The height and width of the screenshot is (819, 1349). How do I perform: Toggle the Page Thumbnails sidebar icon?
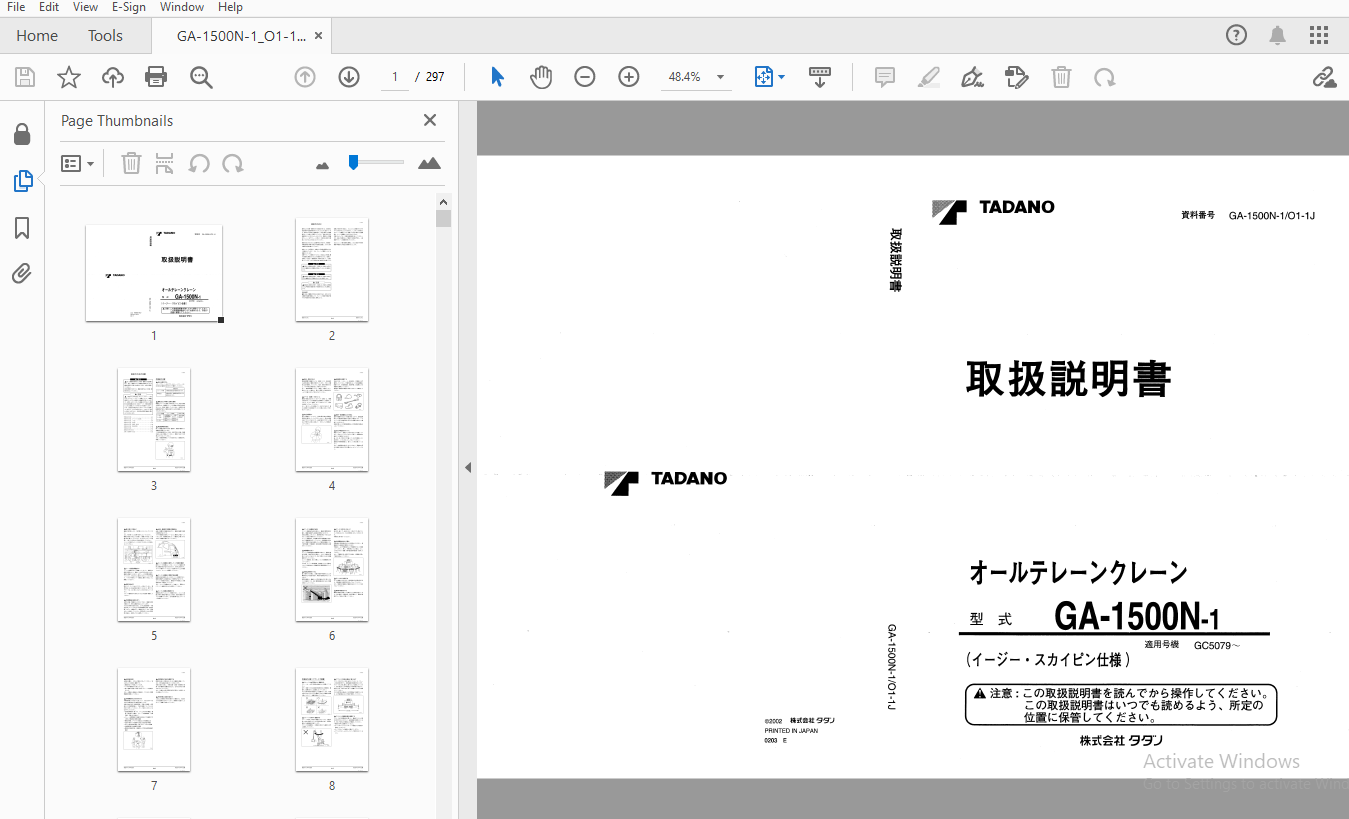click(22, 181)
